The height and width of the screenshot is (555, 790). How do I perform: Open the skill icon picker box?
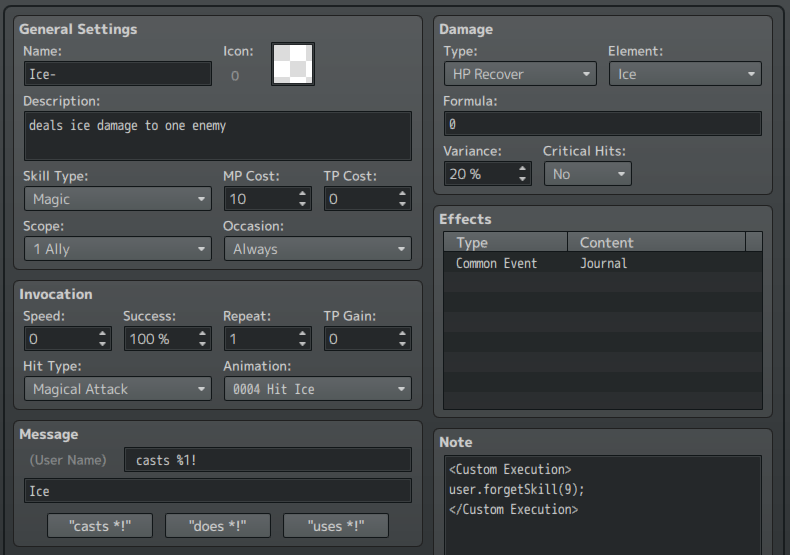pos(293,64)
